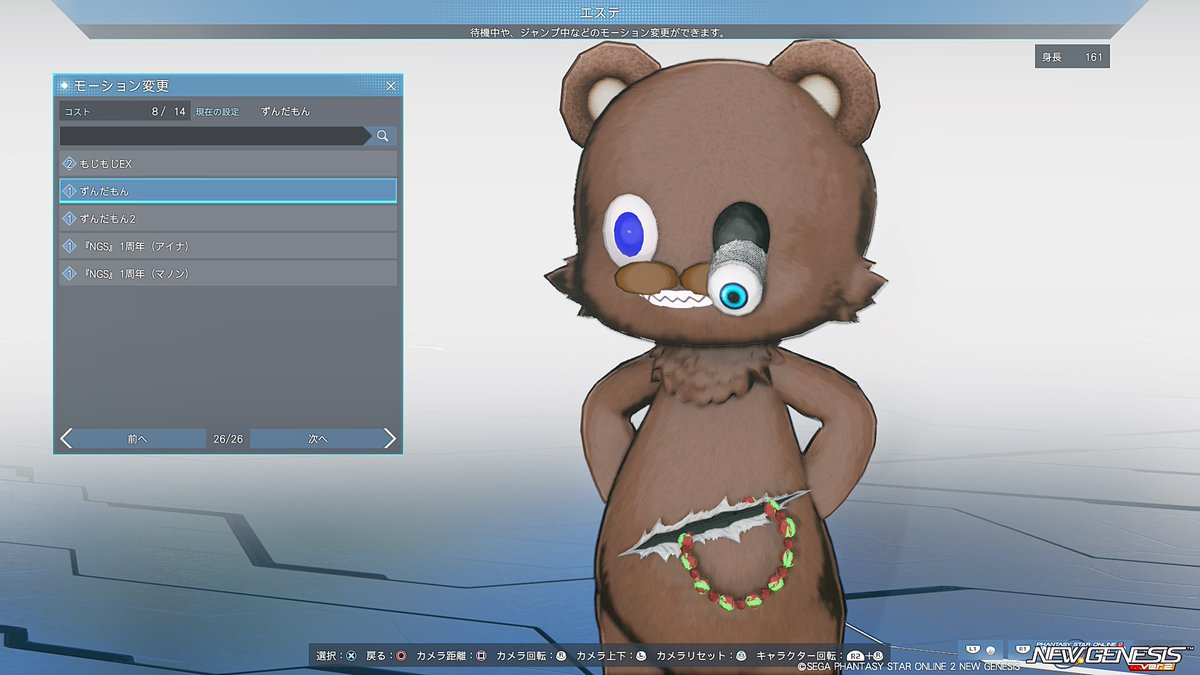Click the cost-1 diamond icon on ずんだもん2
The height and width of the screenshot is (675, 1200).
(70, 218)
